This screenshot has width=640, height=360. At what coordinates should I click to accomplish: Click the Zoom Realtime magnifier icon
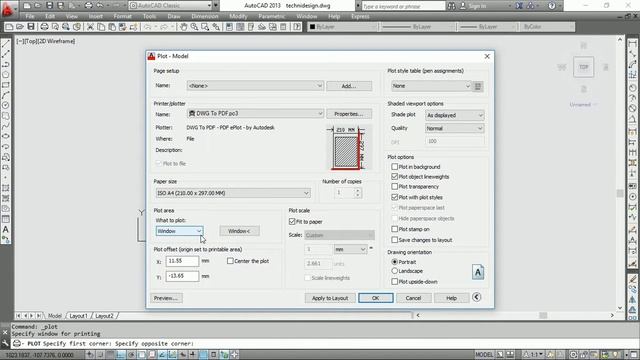point(194,27)
